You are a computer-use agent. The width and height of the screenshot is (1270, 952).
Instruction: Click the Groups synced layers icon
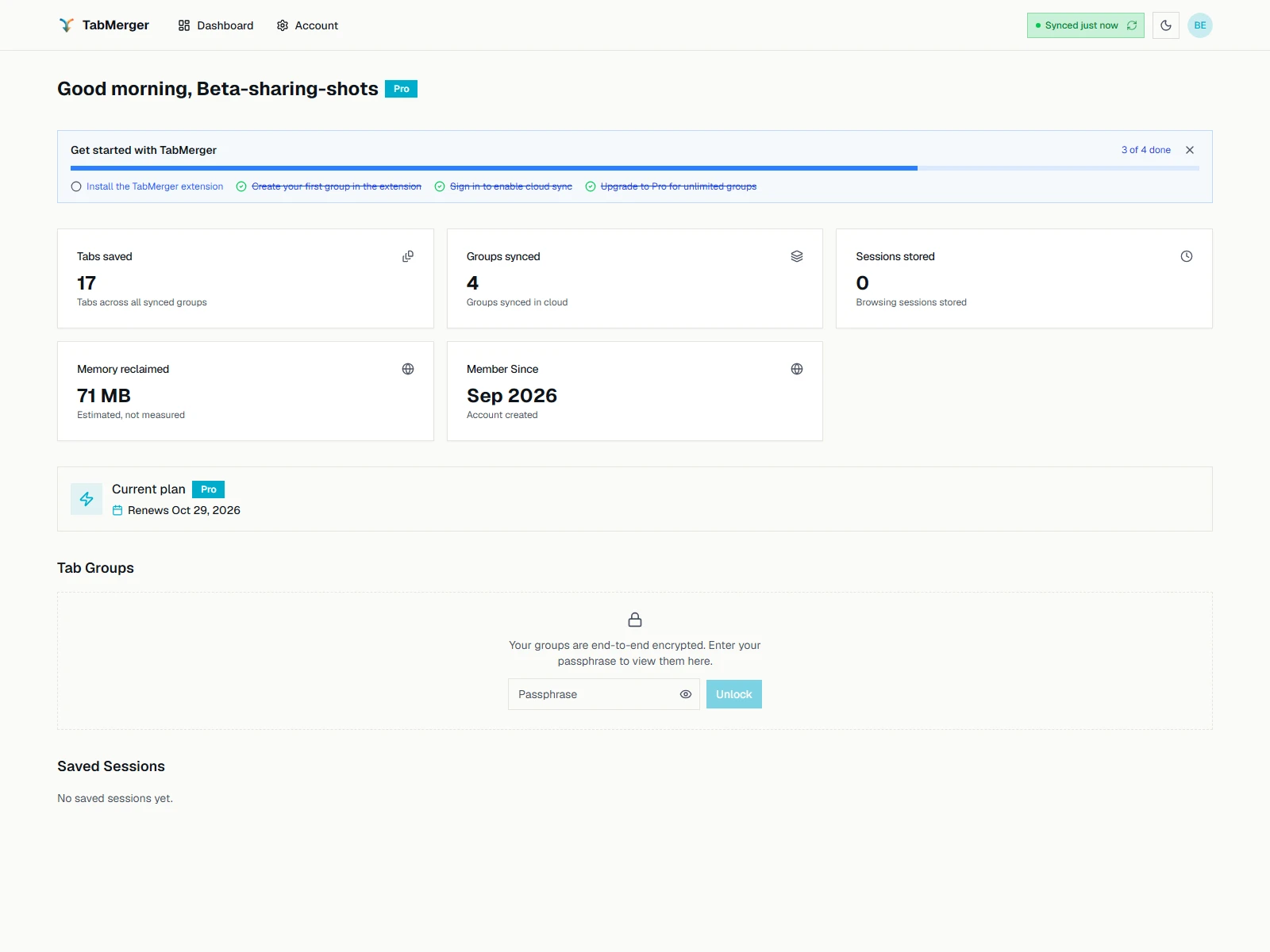pos(797,256)
